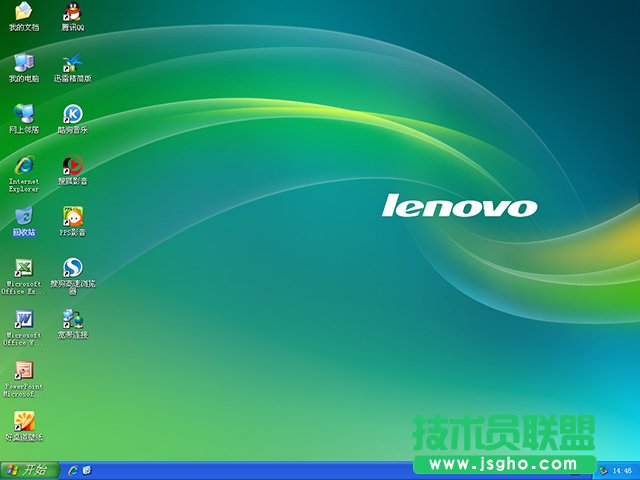Click the Internet Explorer desktop icon
The width and height of the screenshot is (640, 480).
[24, 165]
